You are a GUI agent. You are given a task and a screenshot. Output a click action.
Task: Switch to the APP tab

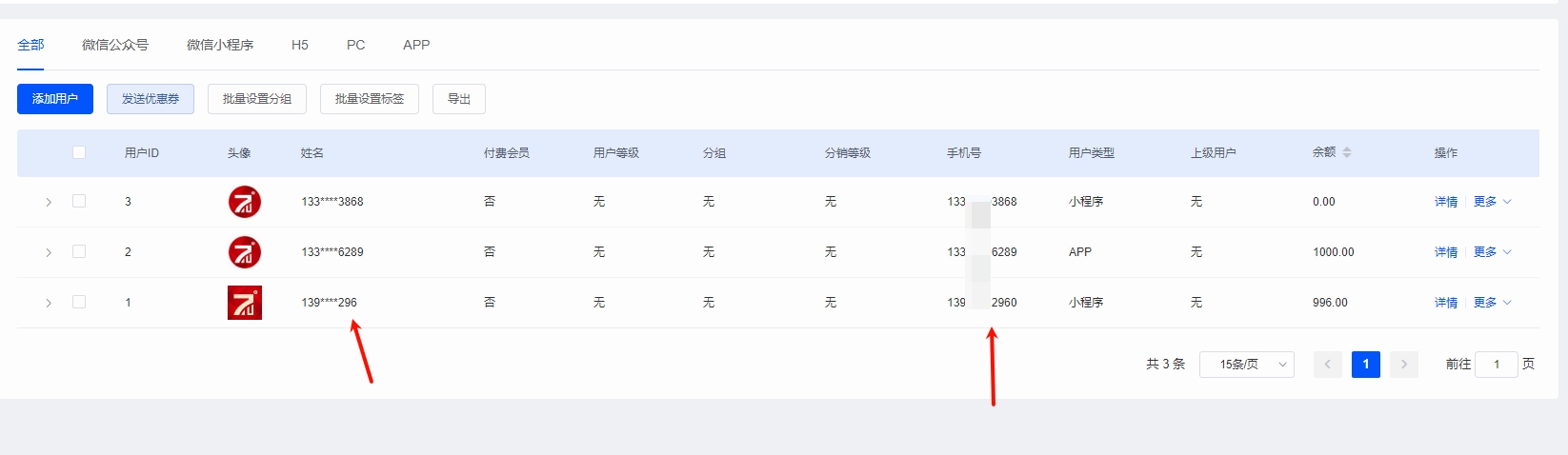416,45
